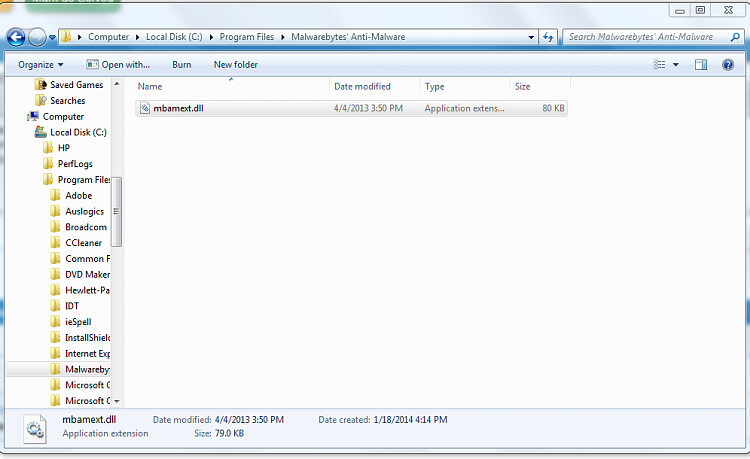Select Program Files in the breadcrumb
Image resolution: width=750 pixels, height=459 pixels.
coord(247,37)
